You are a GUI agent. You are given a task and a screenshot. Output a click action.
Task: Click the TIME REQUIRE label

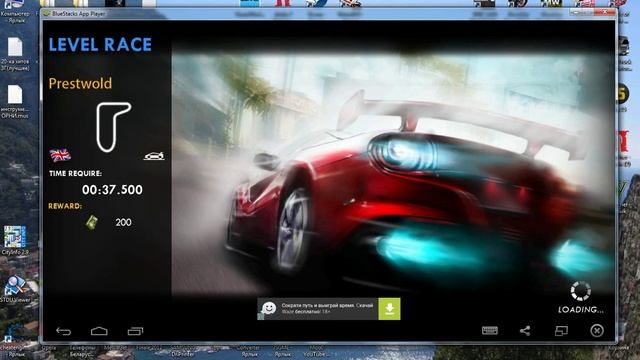click(x=76, y=173)
